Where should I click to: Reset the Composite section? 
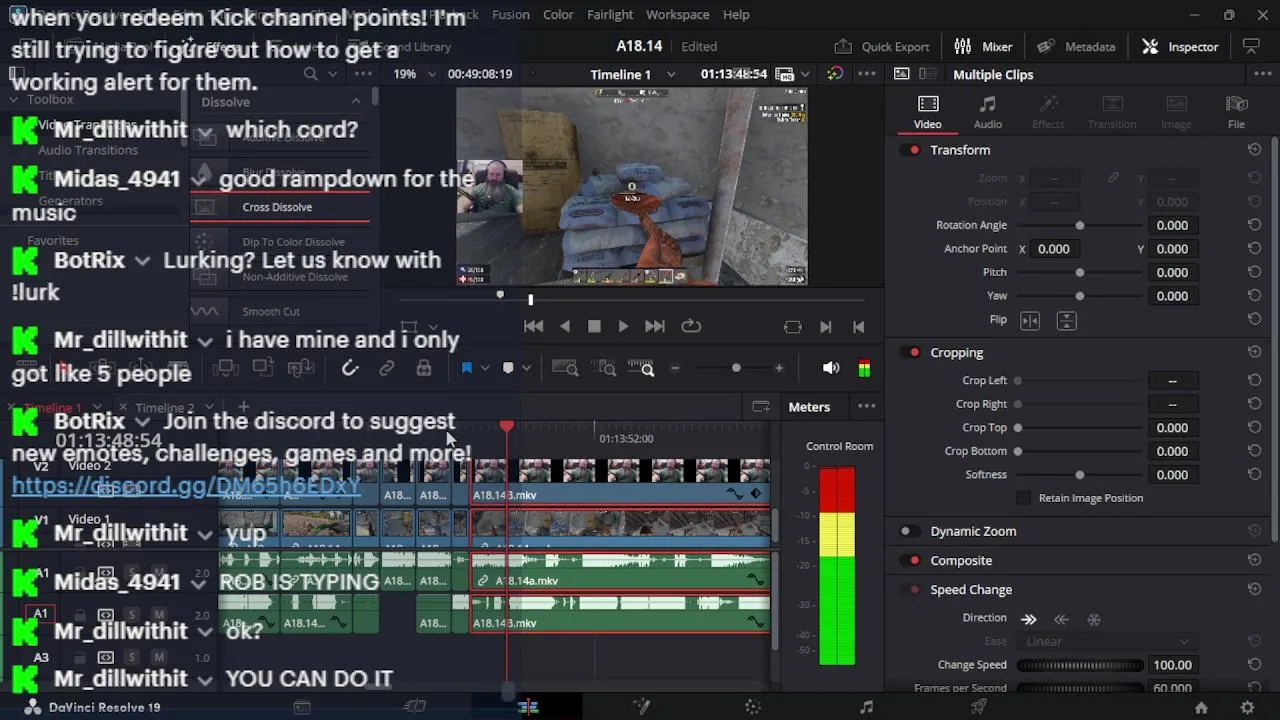point(1254,561)
